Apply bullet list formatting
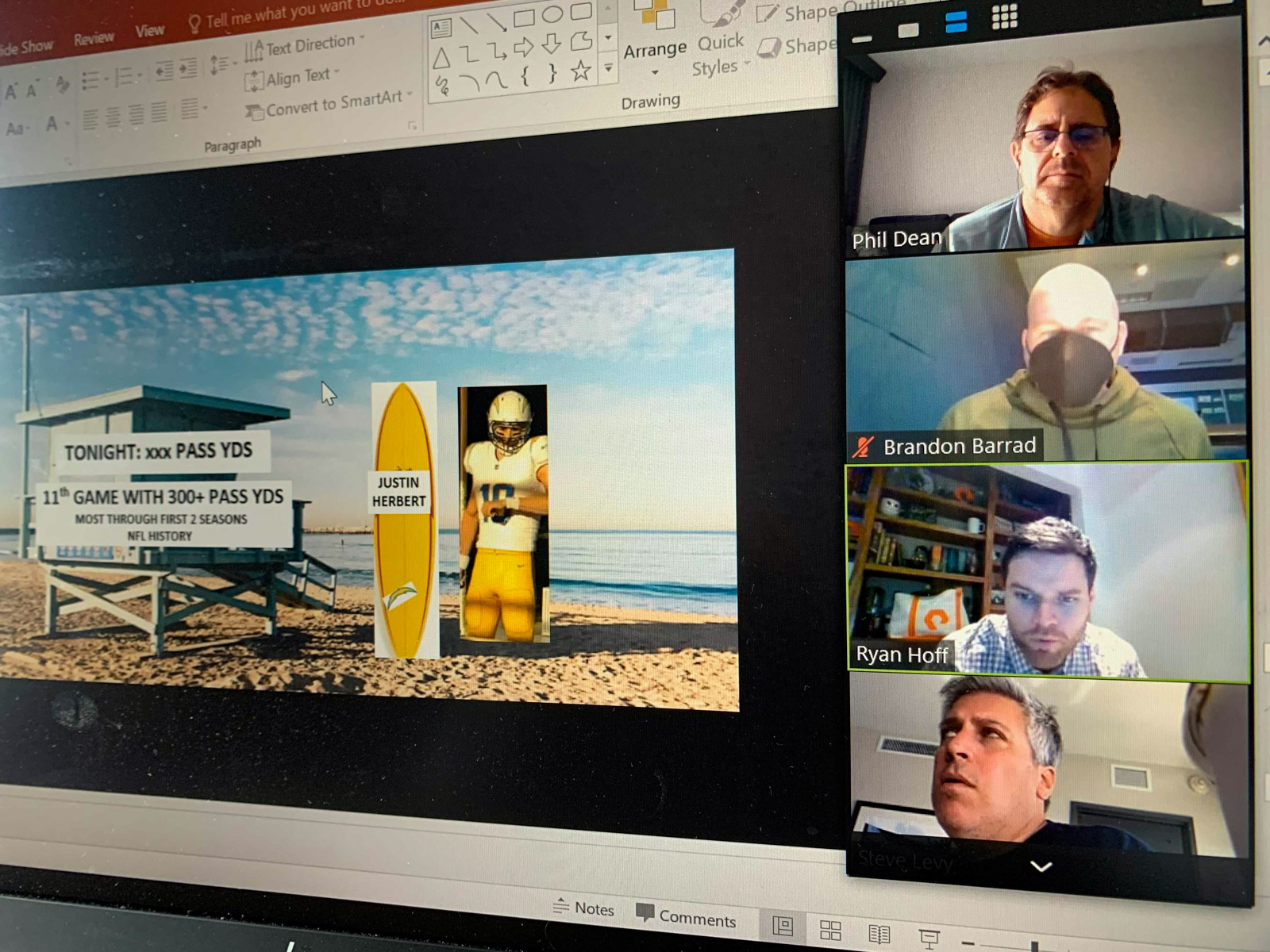Screen dimensions: 1270x952 [90, 80]
